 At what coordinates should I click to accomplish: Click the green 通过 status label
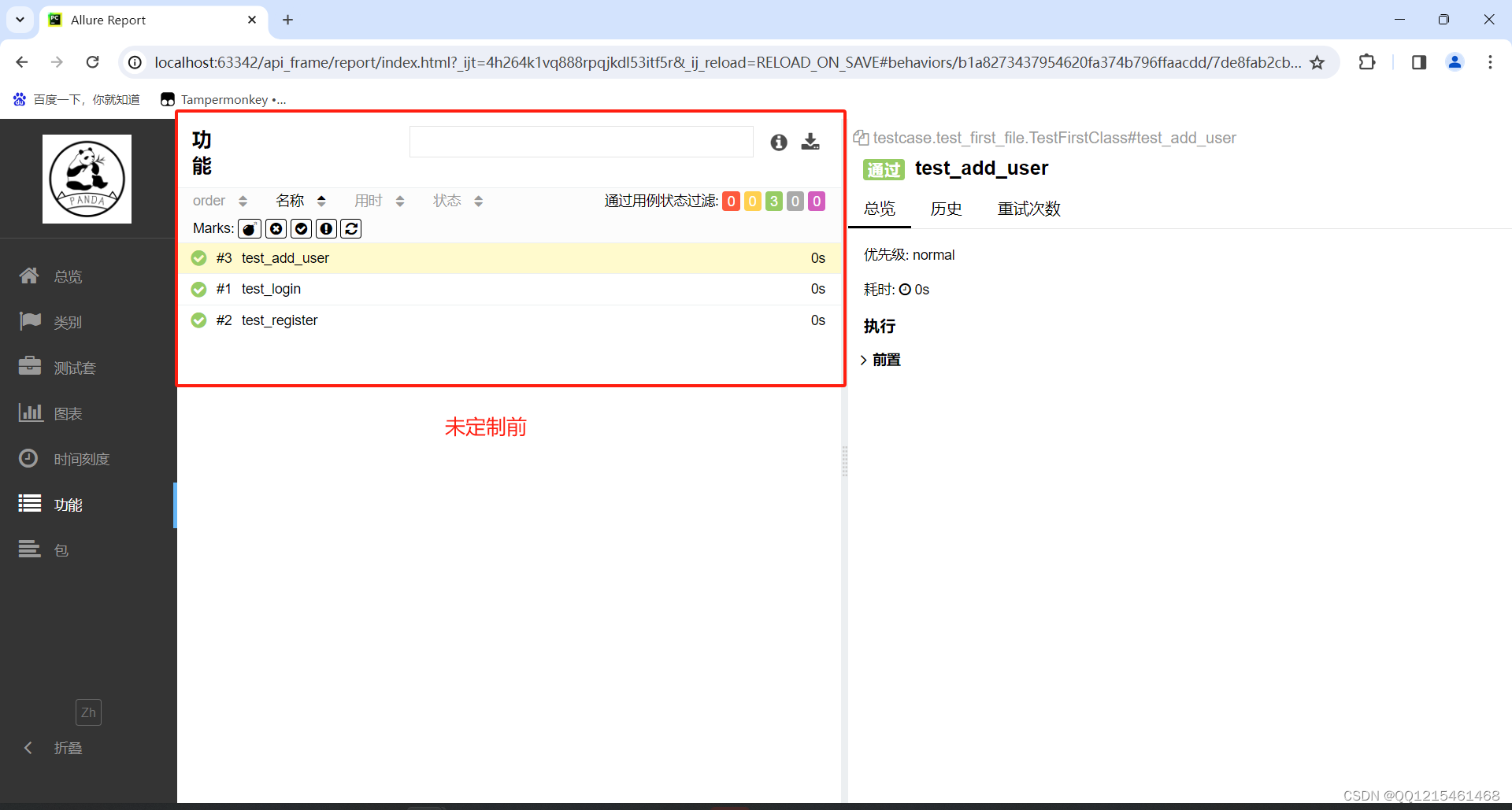tap(884, 169)
